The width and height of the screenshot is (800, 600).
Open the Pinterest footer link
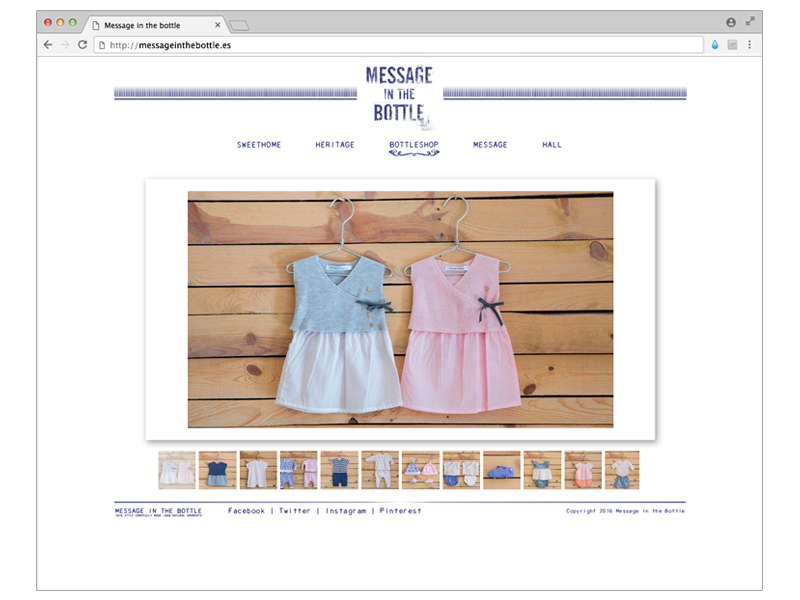point(400,511)
